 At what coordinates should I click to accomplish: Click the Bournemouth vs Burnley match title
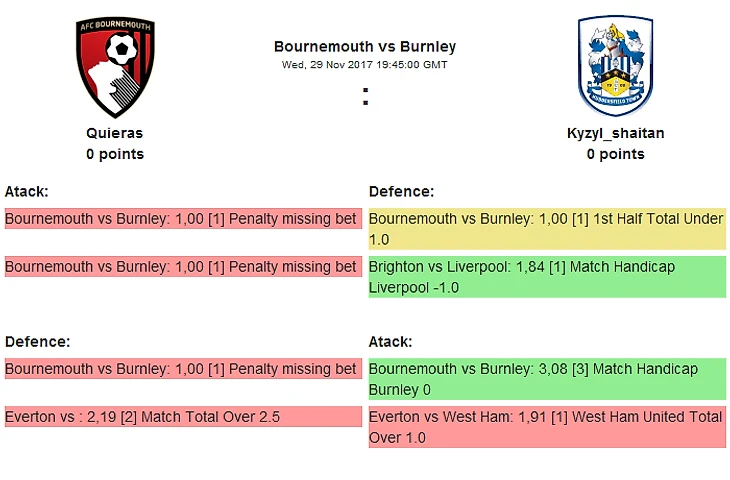tap(365, 46)
